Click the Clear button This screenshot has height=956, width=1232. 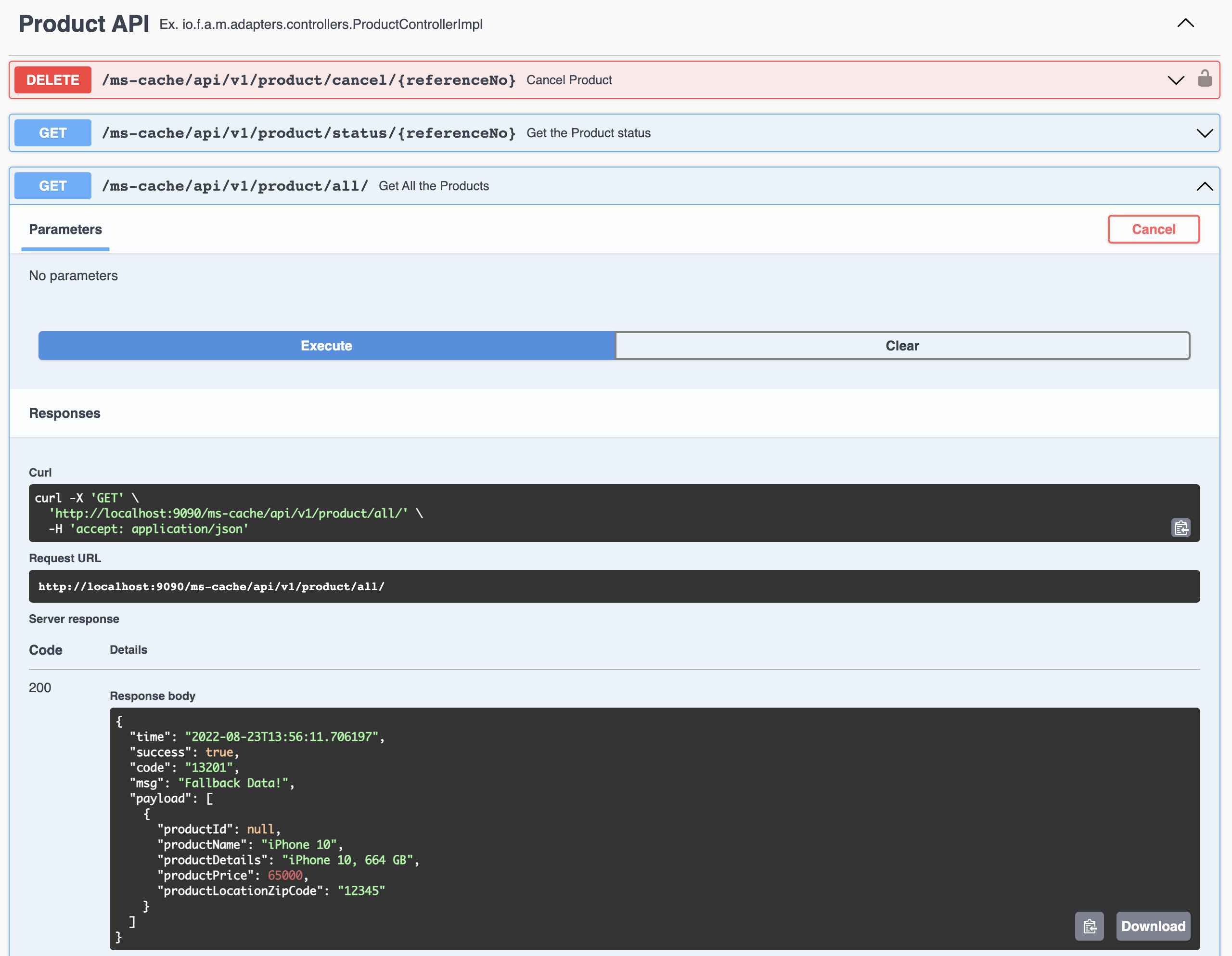[901, 345]
